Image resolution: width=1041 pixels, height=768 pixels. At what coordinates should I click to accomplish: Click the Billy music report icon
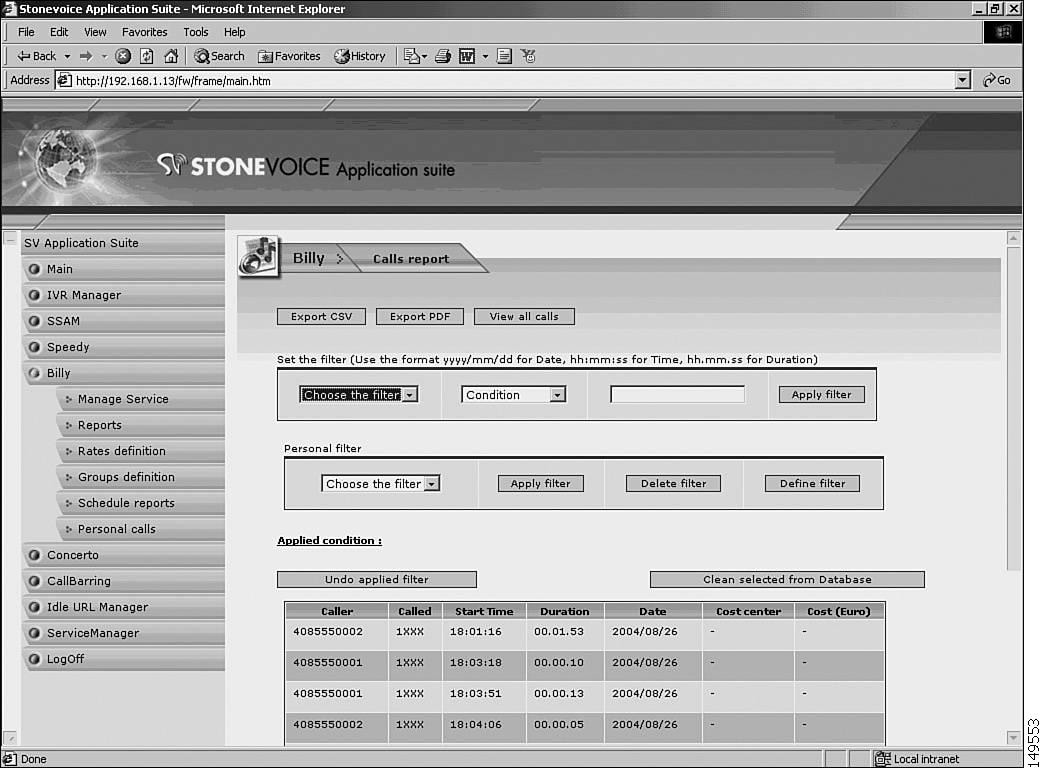click(x=258, y=256)
